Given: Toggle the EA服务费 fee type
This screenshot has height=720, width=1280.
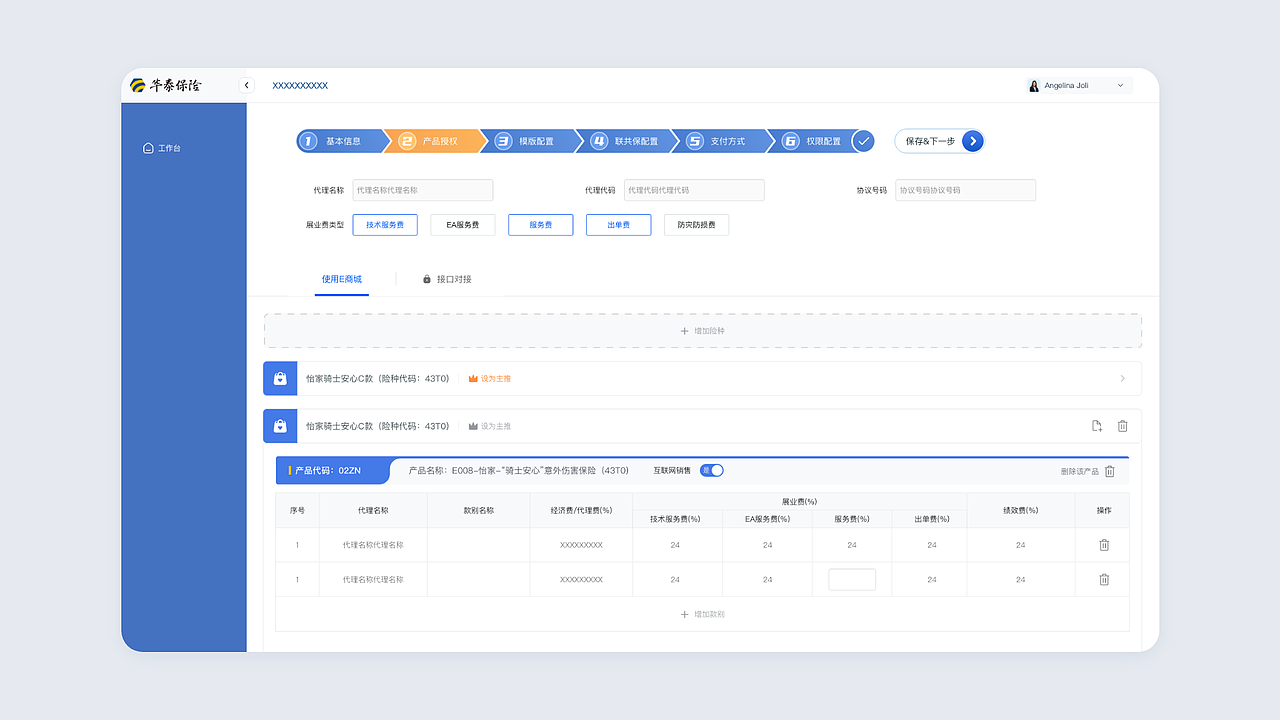Looking at the screenshot, I should pyautogui.click(x=463, y=225).
